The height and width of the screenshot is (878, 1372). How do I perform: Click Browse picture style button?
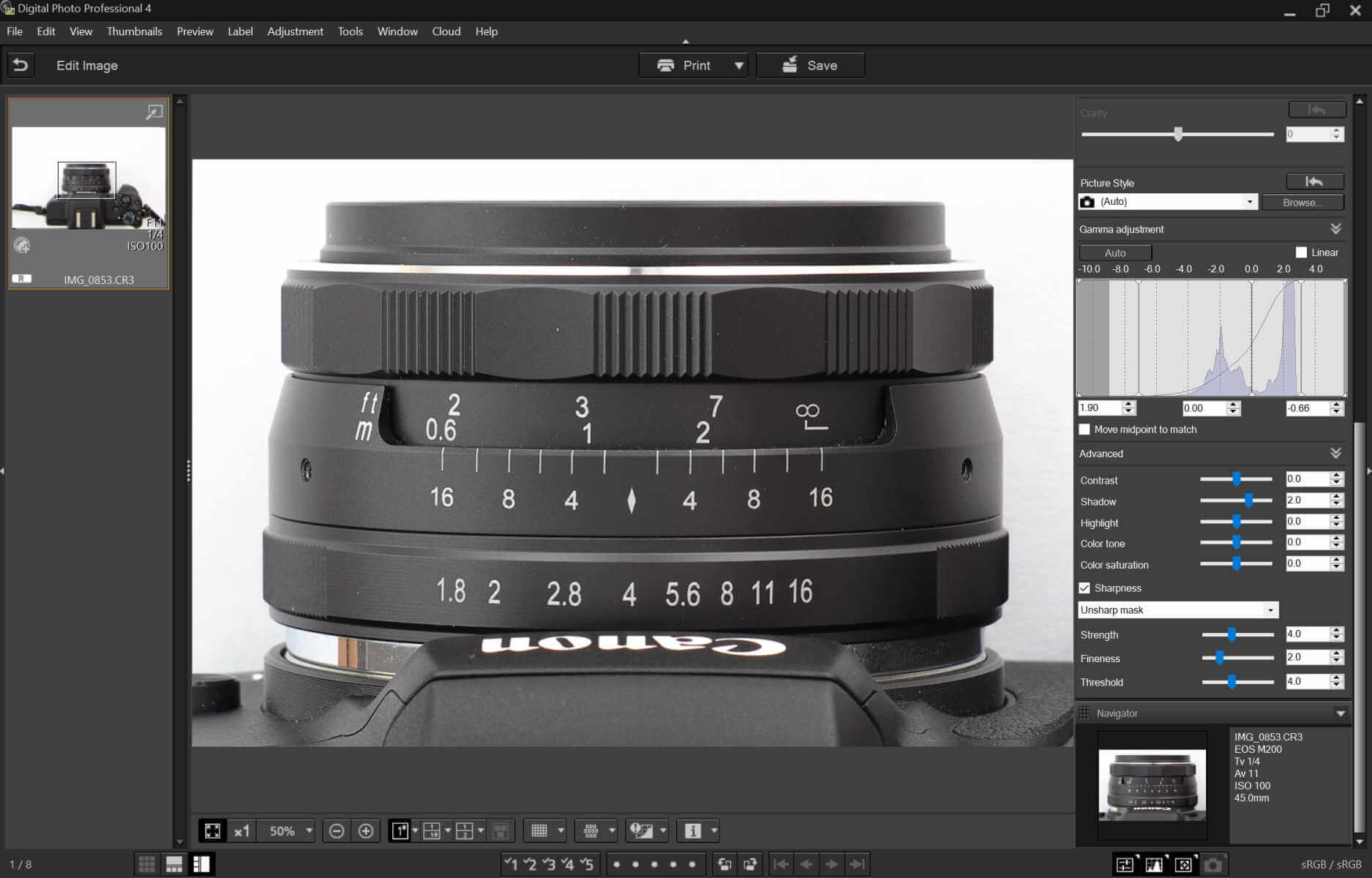tap(1302, 203)
